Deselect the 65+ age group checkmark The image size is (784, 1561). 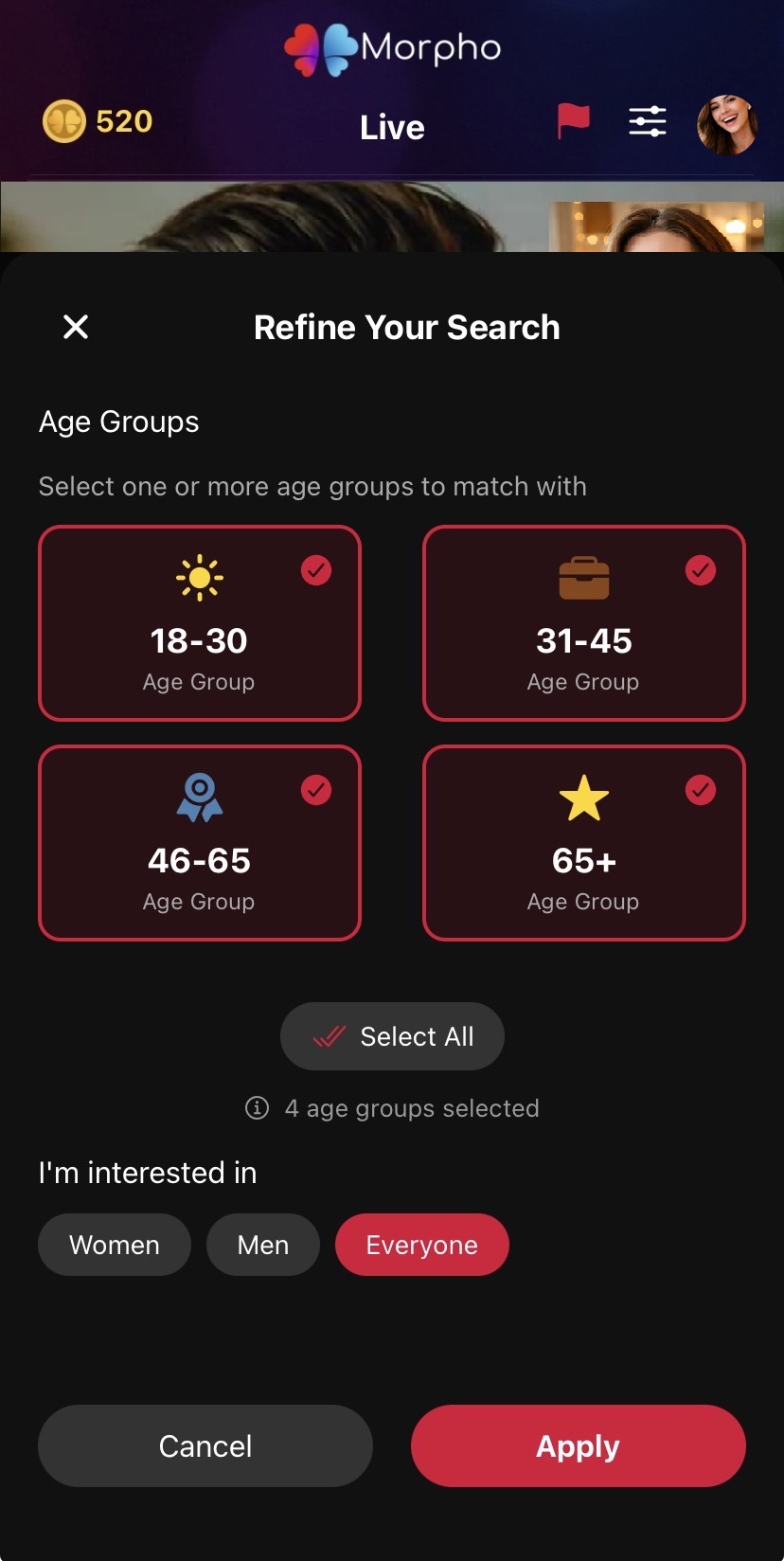701,790
